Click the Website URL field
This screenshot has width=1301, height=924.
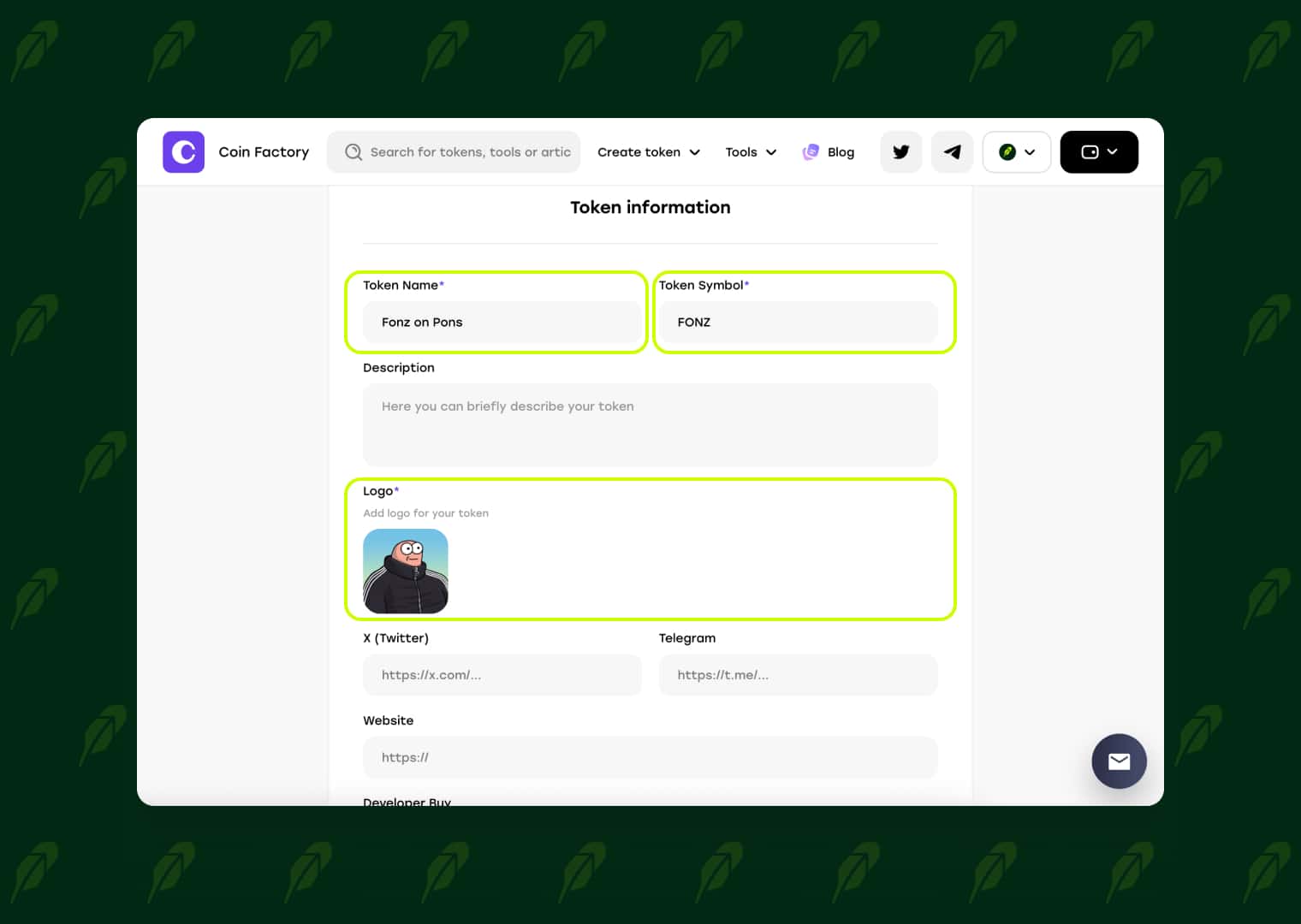coord(650,757)
